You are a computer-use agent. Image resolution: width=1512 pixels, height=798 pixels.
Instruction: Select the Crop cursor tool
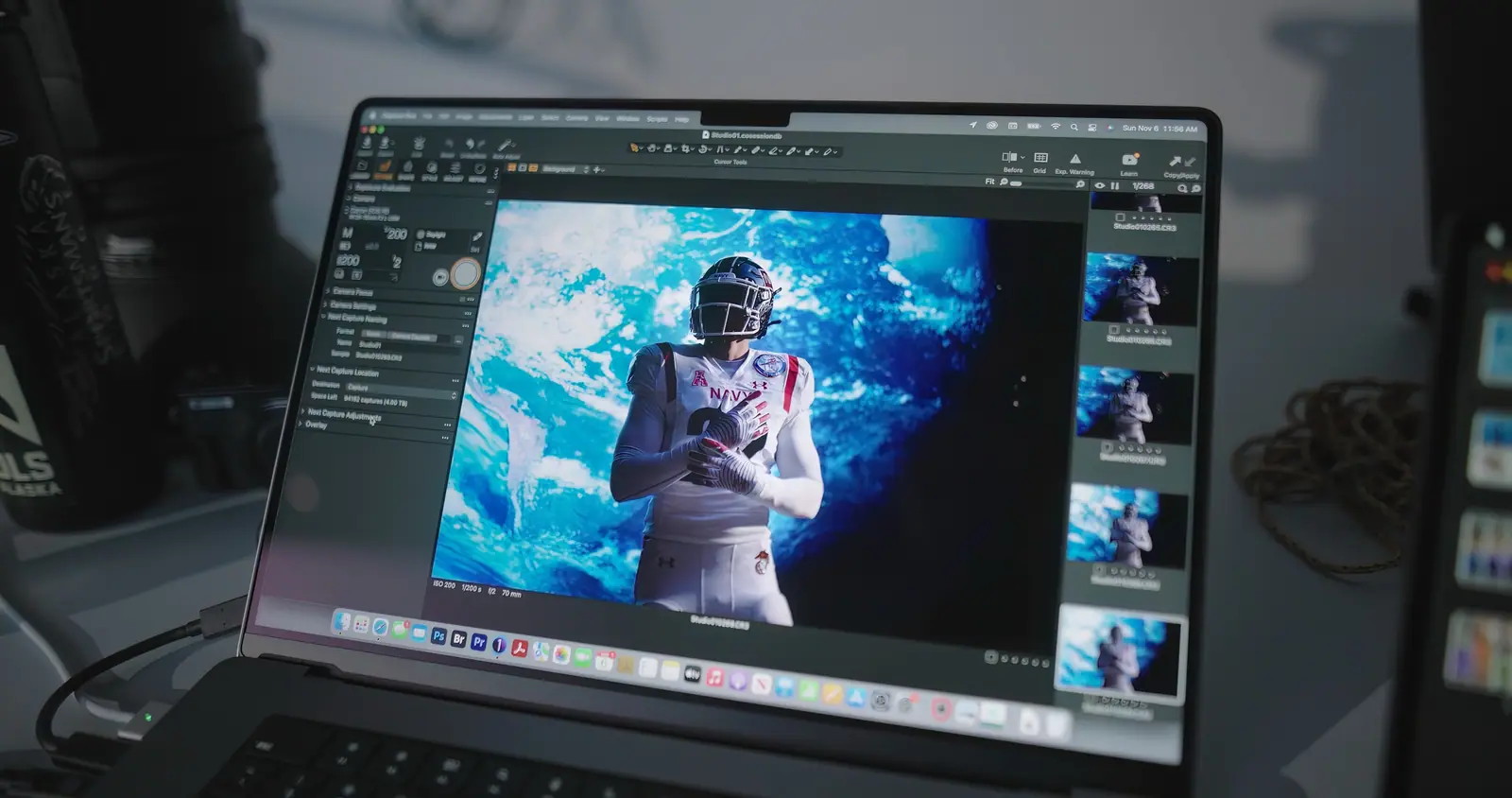(685, 148)
